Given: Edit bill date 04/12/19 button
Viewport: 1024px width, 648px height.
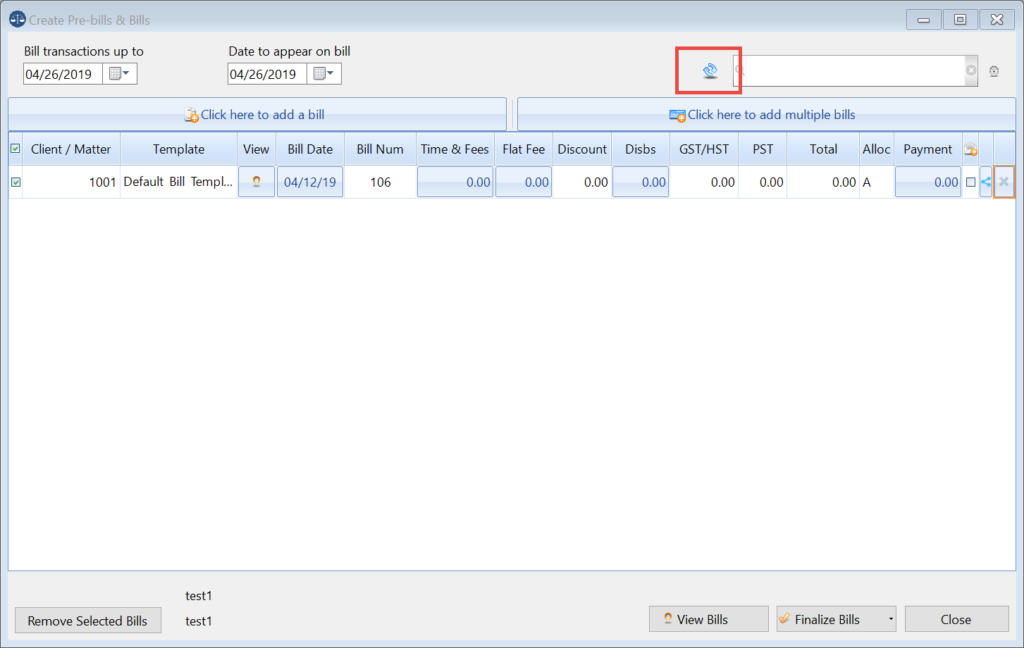Looking at the screenshot, I should pos(310,182).
